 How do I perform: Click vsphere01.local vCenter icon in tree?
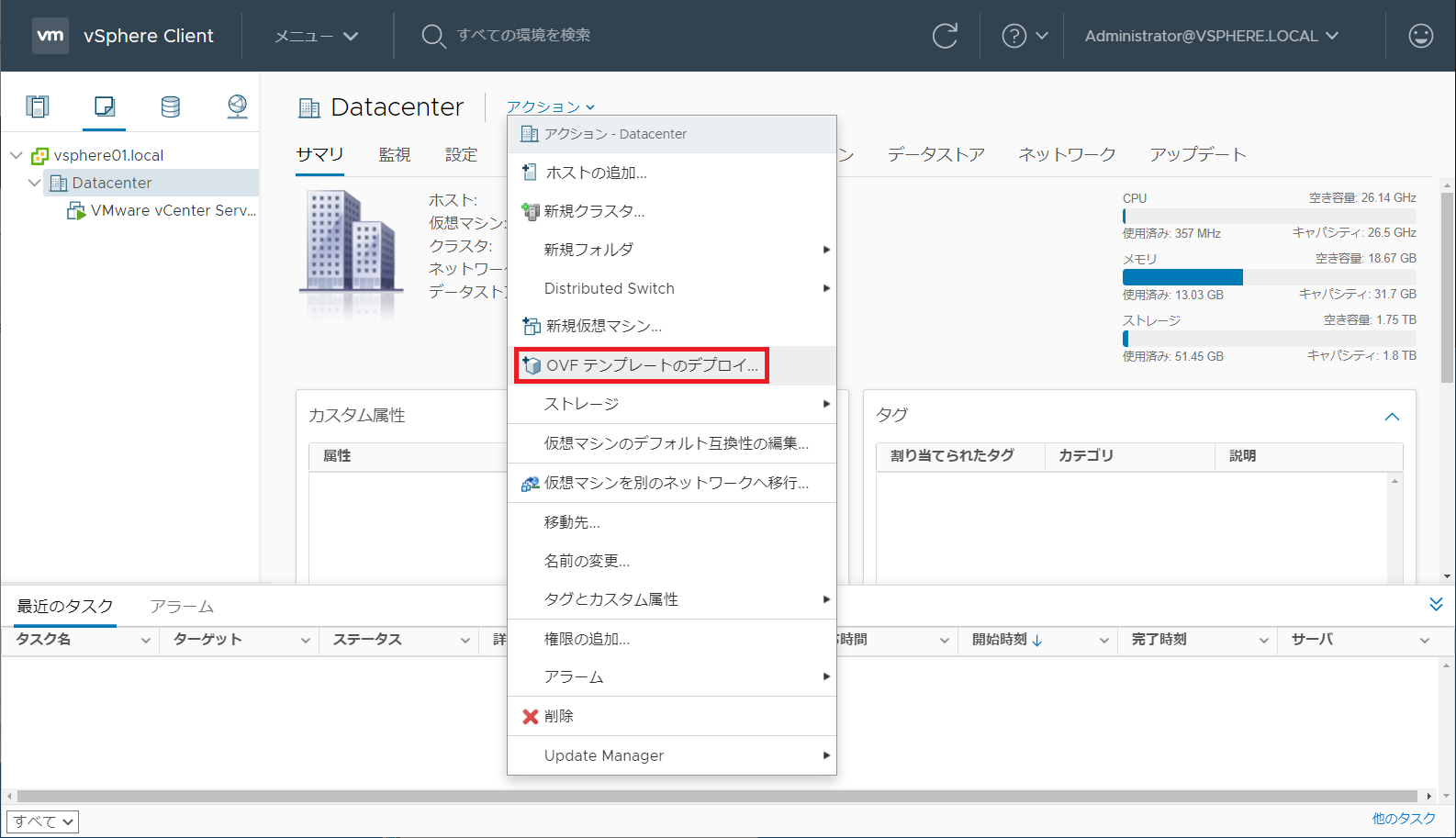(x=39, y=156)
